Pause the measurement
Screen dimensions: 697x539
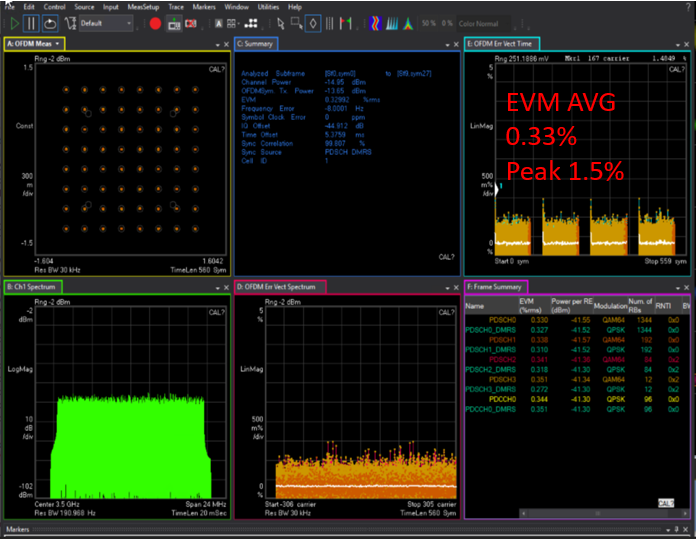30,22
